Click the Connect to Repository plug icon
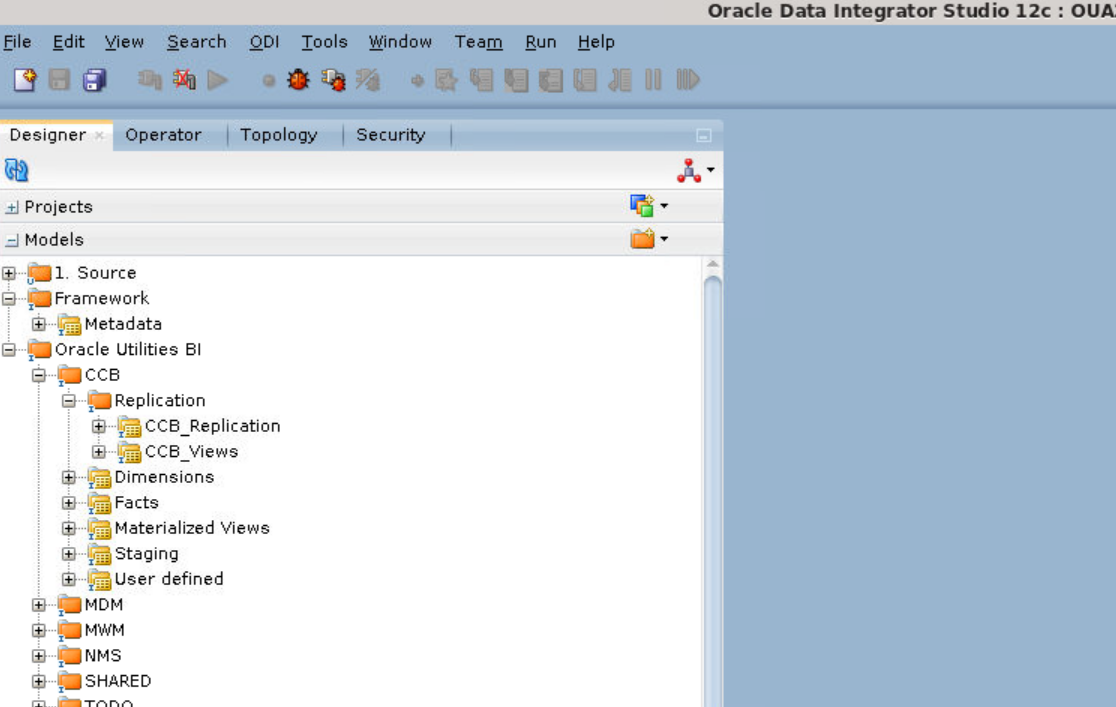1116x707 pixels. pyautogui.click(x=149, y=80)
